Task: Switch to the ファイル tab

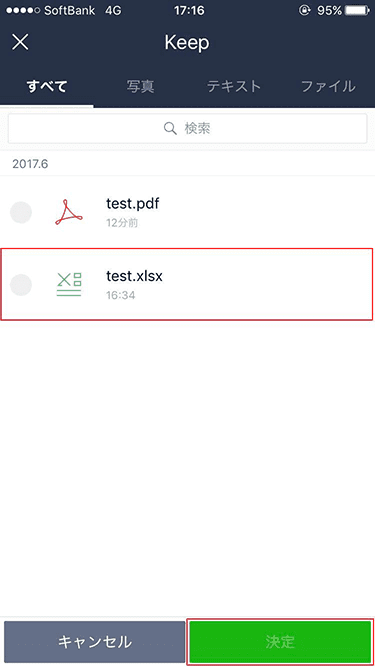Action: point(328,87)
